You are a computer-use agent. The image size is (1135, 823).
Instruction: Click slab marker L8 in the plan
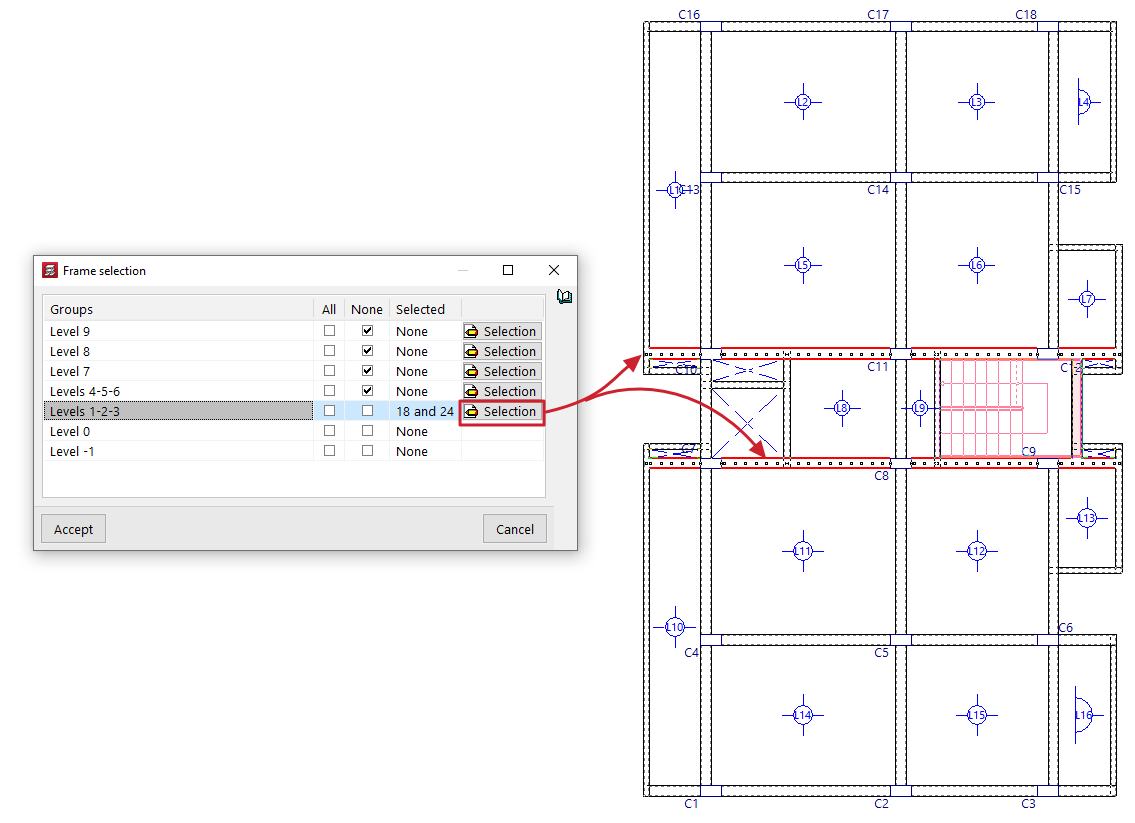(x=842, y=408)
